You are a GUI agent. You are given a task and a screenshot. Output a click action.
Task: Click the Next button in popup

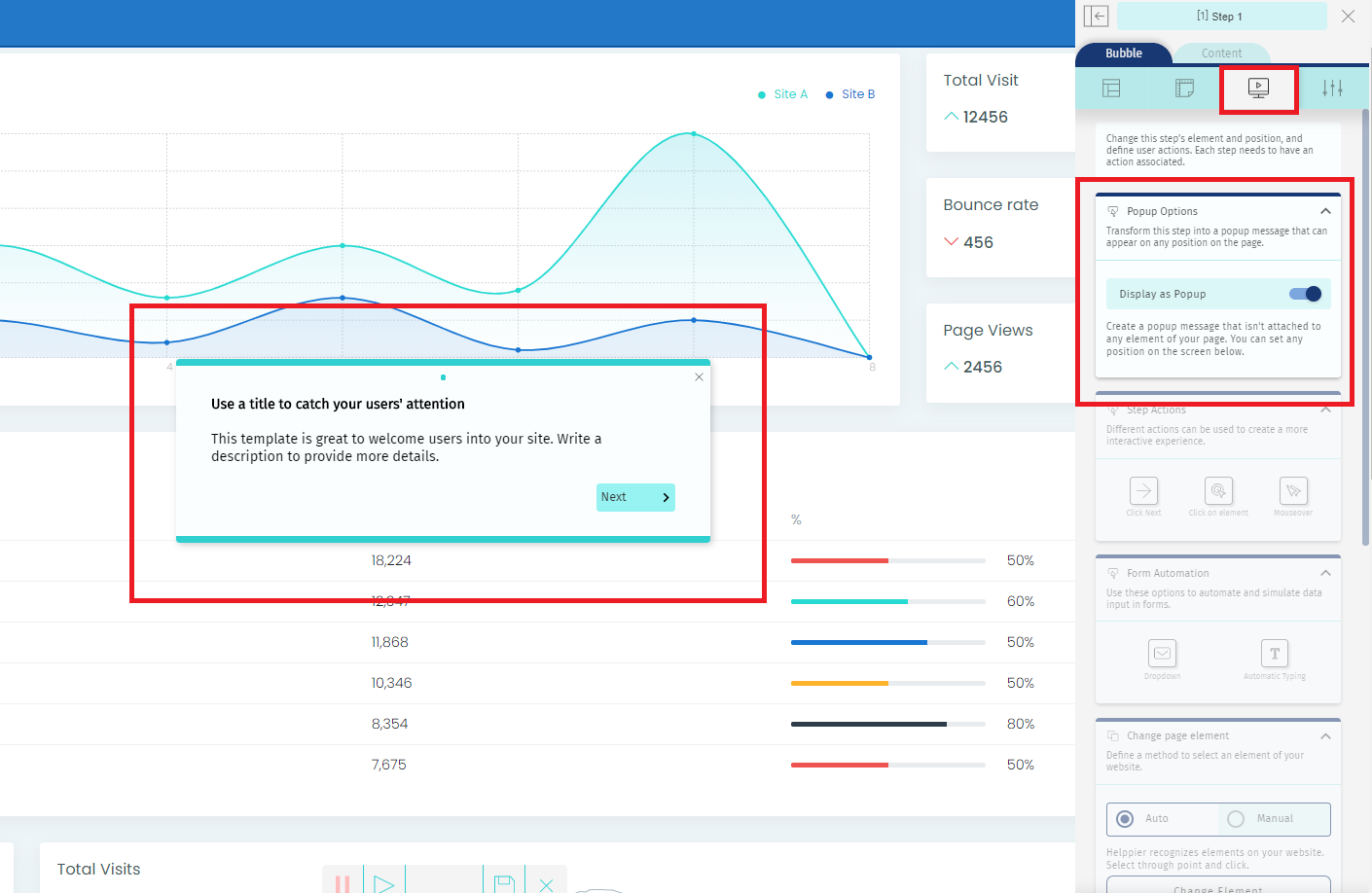[x=635, y=497]
